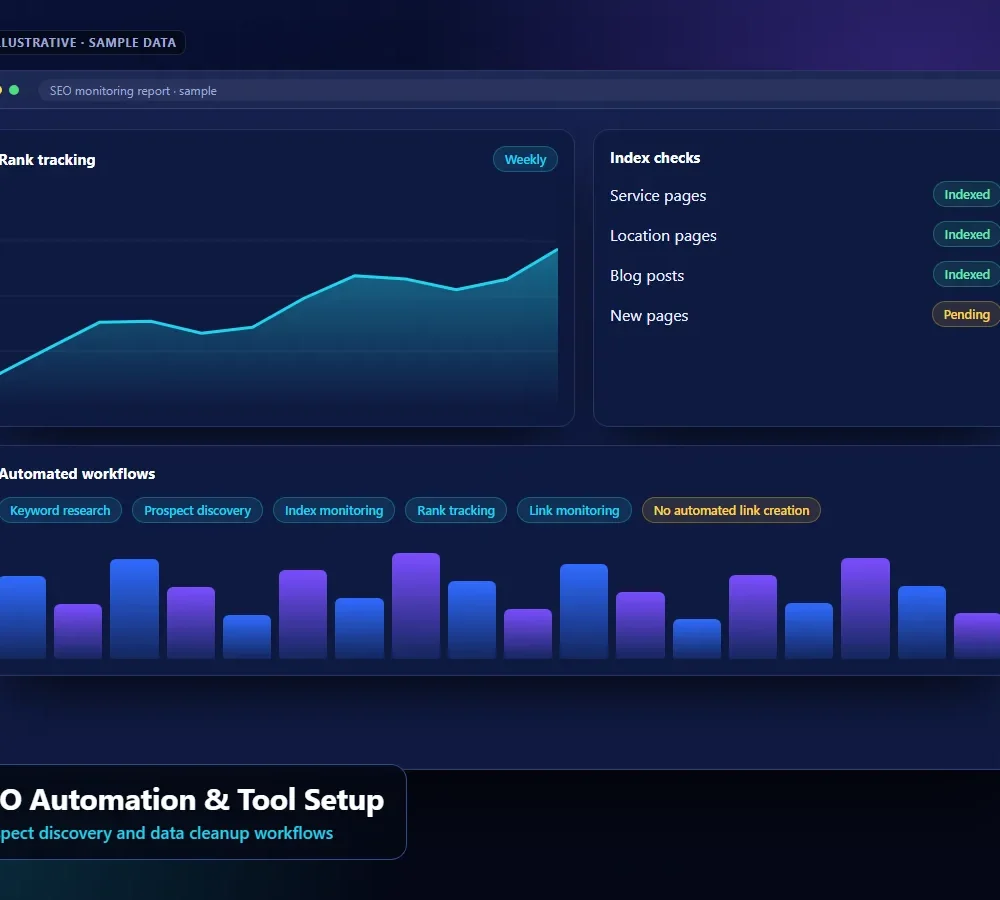The image size is (1000, 900).
Task: Focus the SEO monitoring report address bar
Action: click(519, 91)
